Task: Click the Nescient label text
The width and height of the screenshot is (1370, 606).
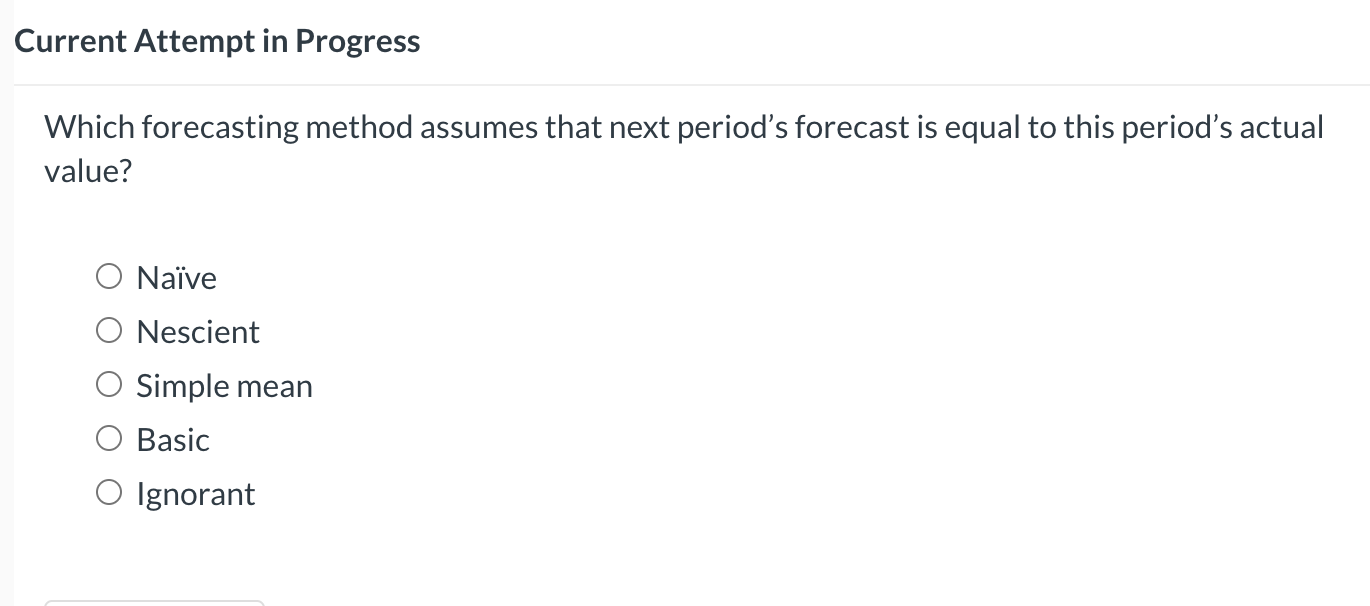Action: pyautogui.click(x=198, y=332)
